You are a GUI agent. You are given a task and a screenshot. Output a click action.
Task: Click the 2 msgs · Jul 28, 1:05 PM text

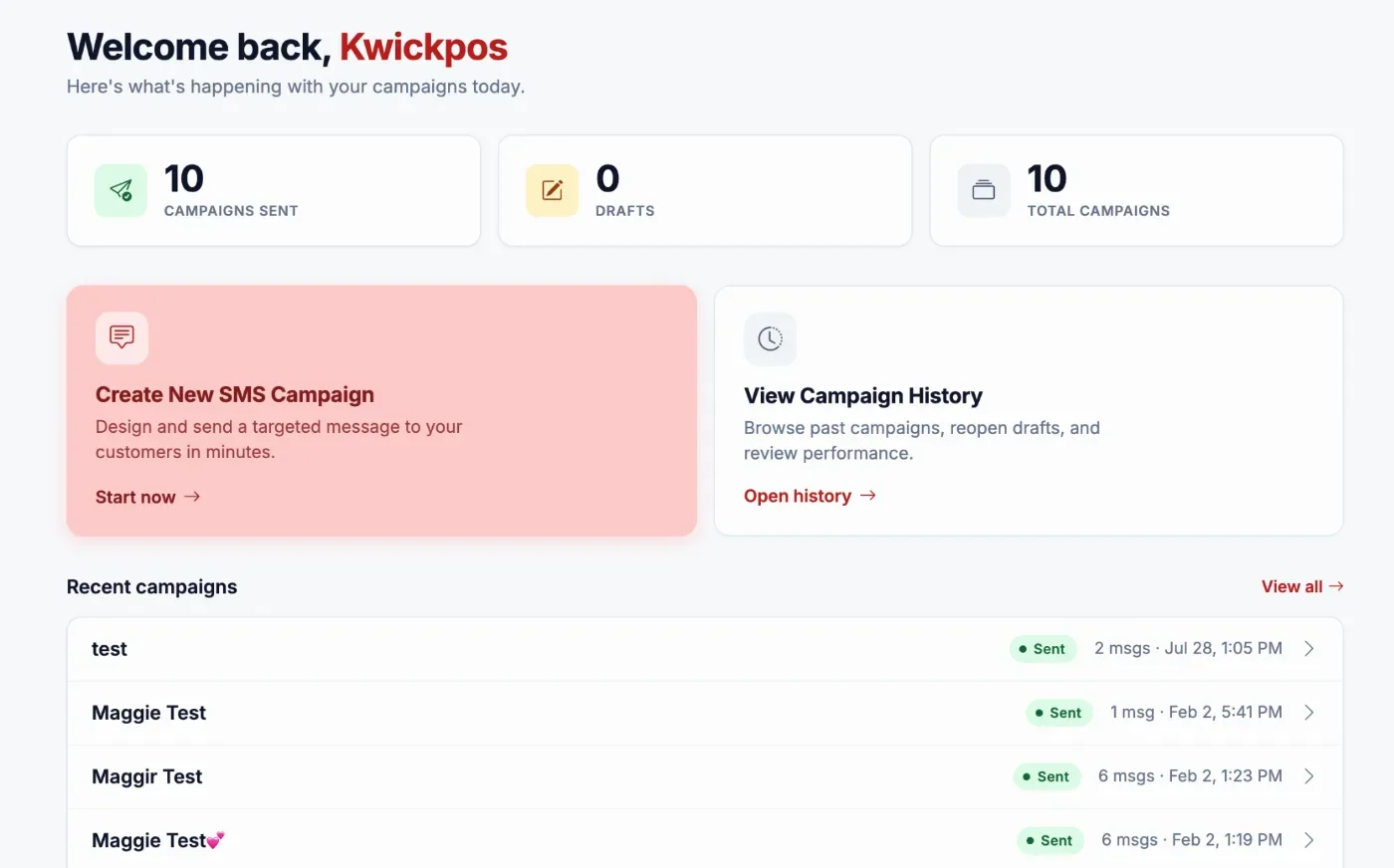pos(1188,648)
